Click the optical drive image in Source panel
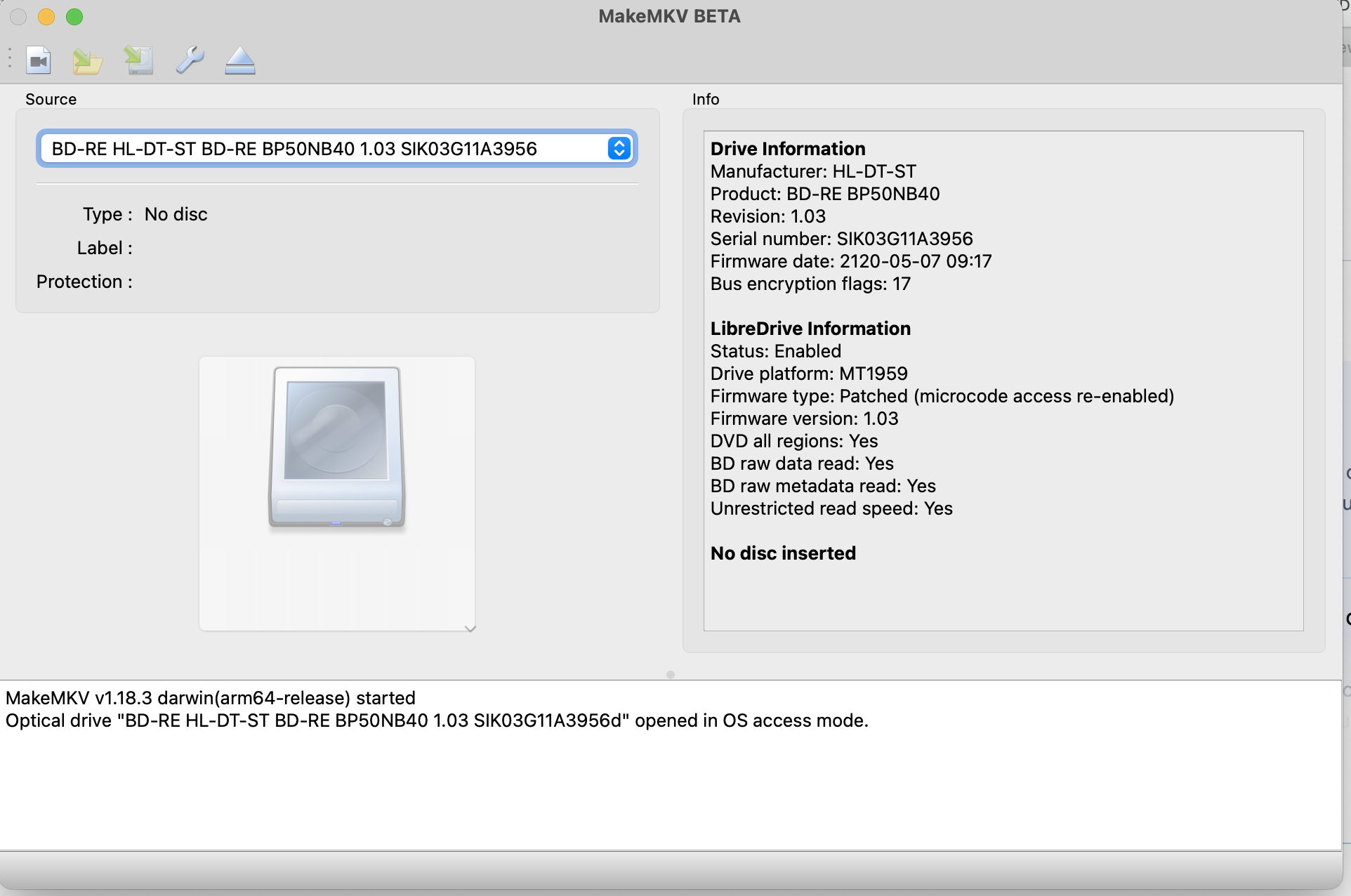Image resolution: width=1351 pixels, height=896 pixels. coord(336,447)
